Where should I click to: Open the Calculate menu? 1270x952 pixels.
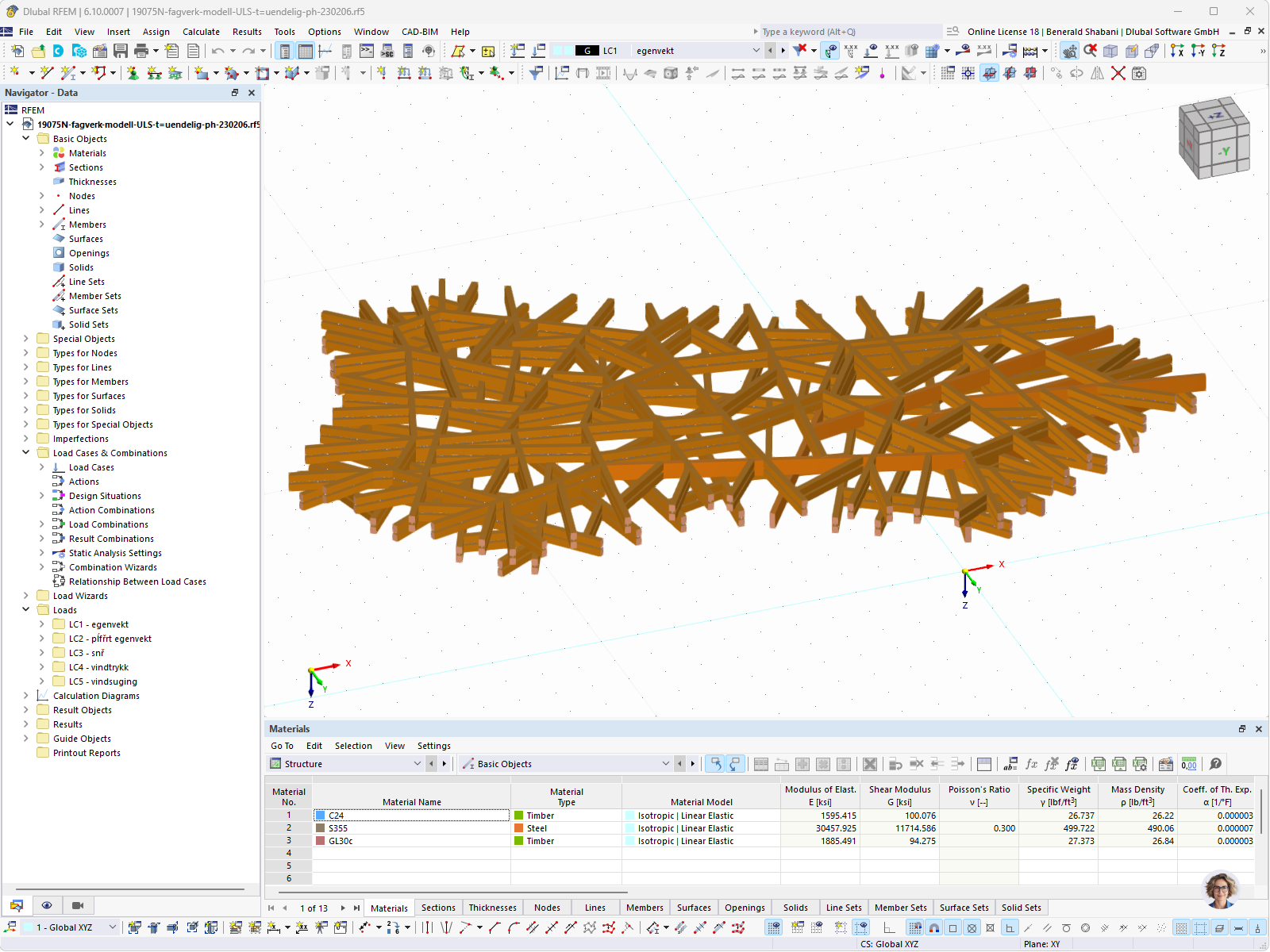point(201,32)
